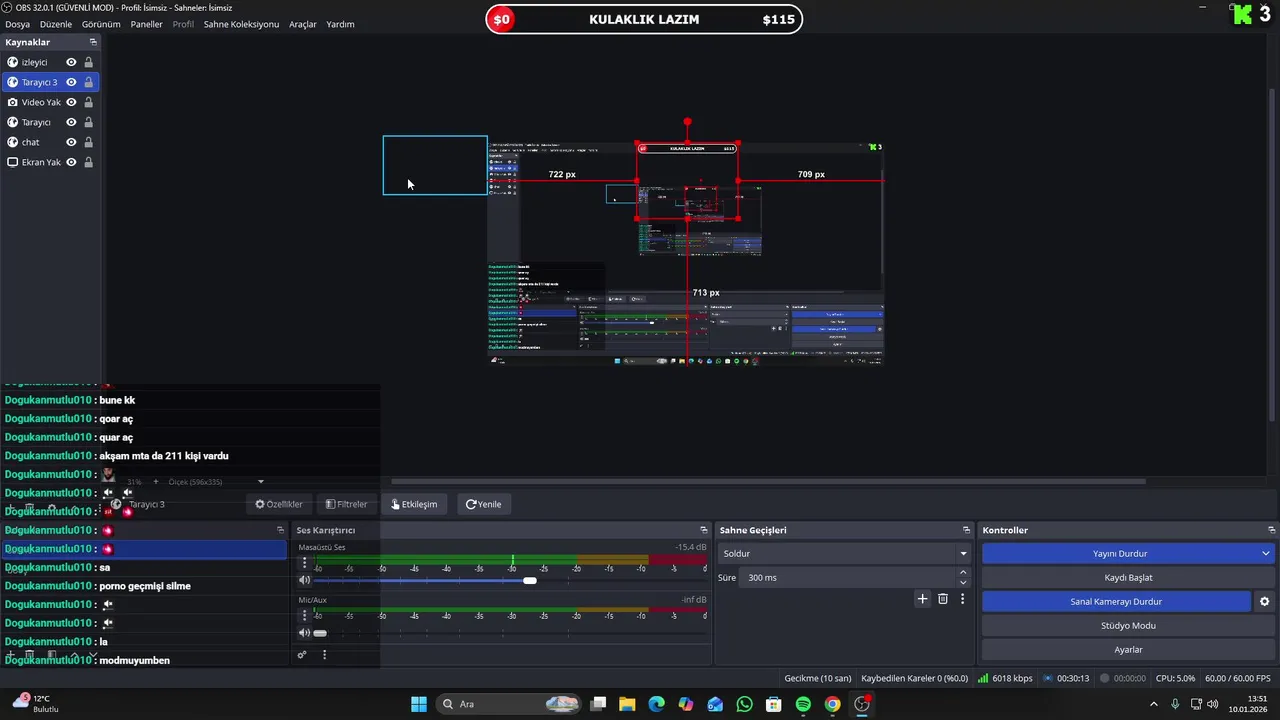Click the Mic/Aux volume slider handle
The width and height of the screenshot is (1280, 720).
tap(320, 633)
